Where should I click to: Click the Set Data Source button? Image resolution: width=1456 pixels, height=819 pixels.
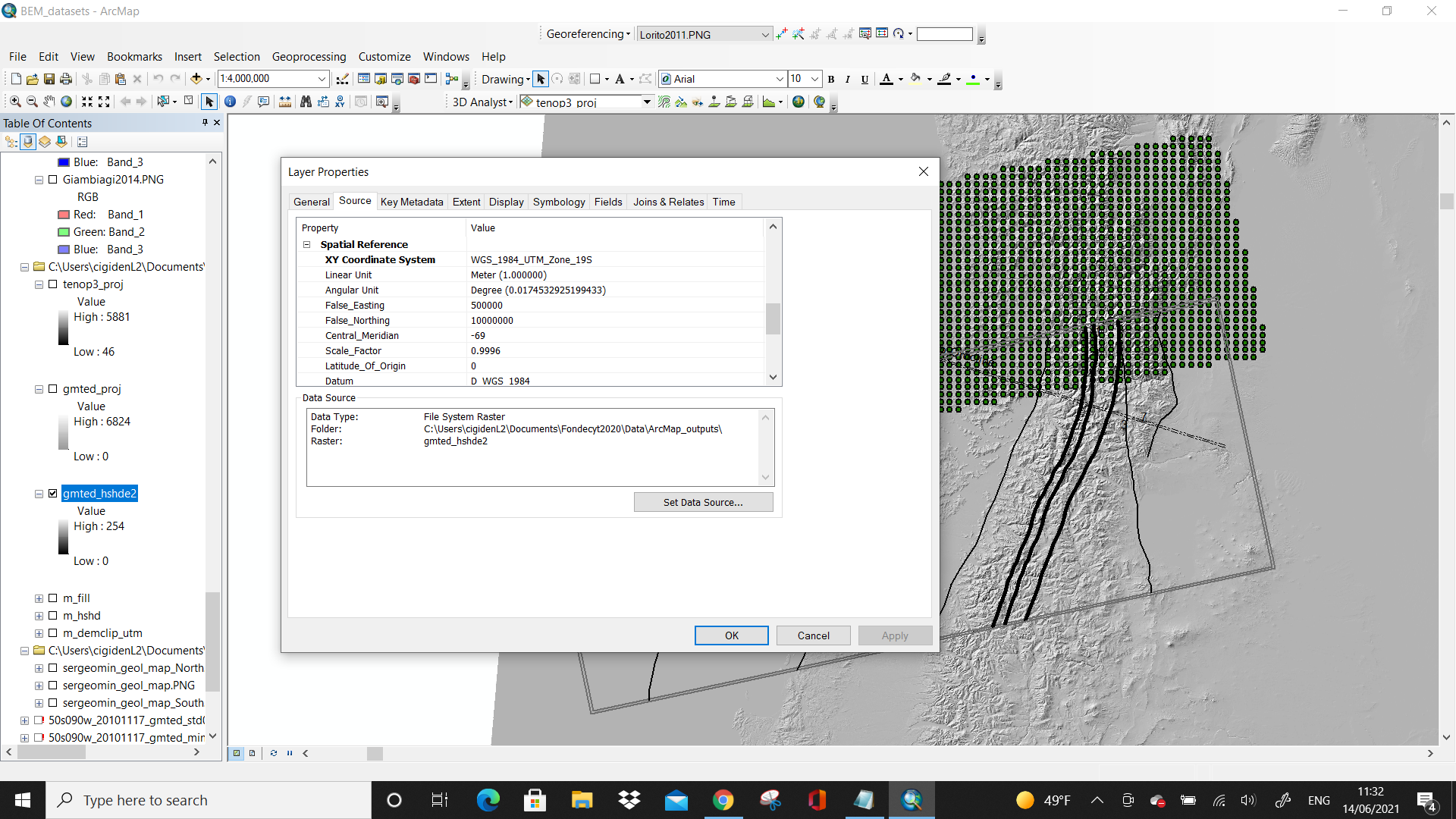point(703,502)
